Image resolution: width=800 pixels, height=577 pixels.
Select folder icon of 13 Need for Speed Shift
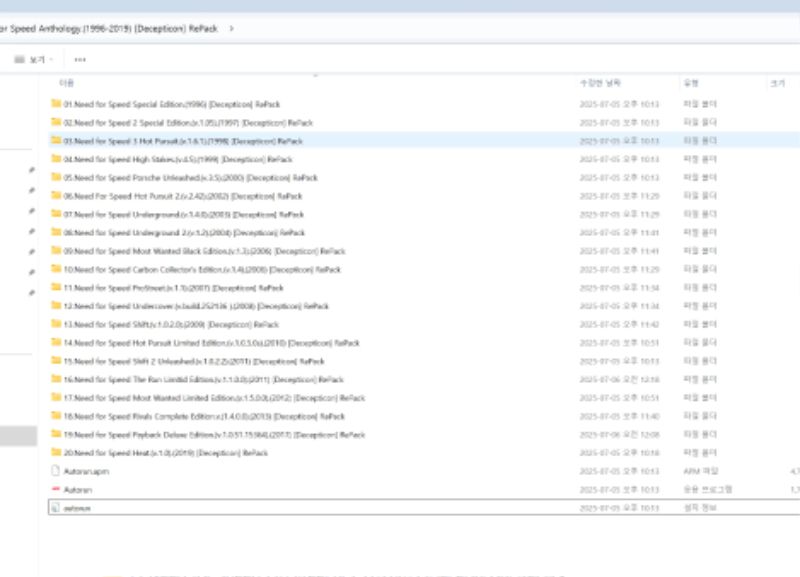pyautogui.click(x=56, y=324)
